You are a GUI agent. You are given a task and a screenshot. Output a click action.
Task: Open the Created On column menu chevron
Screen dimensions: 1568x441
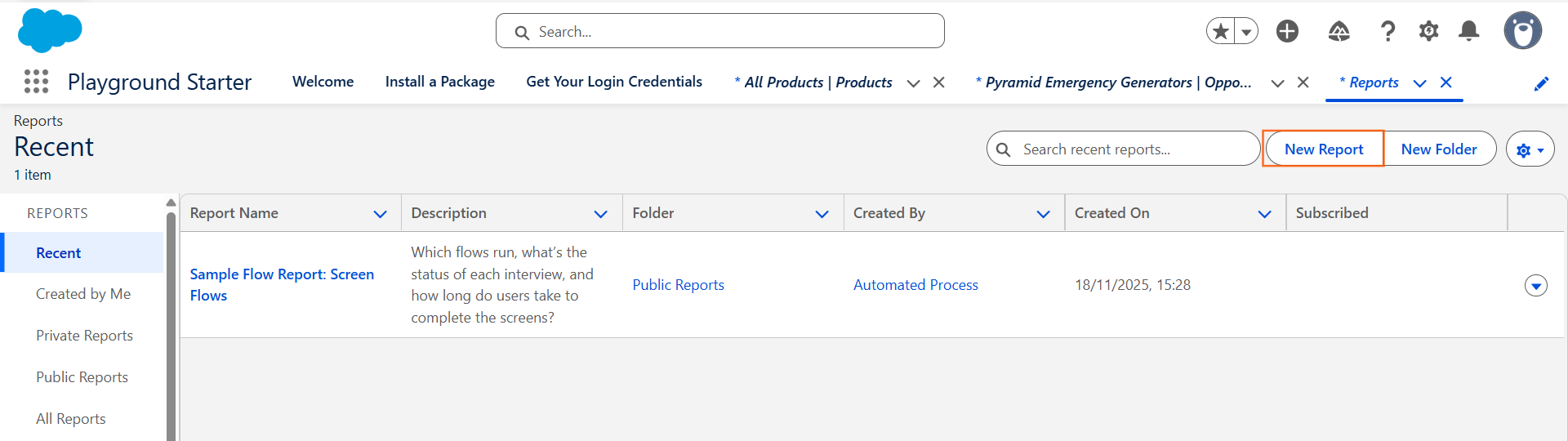[1265, 214]
